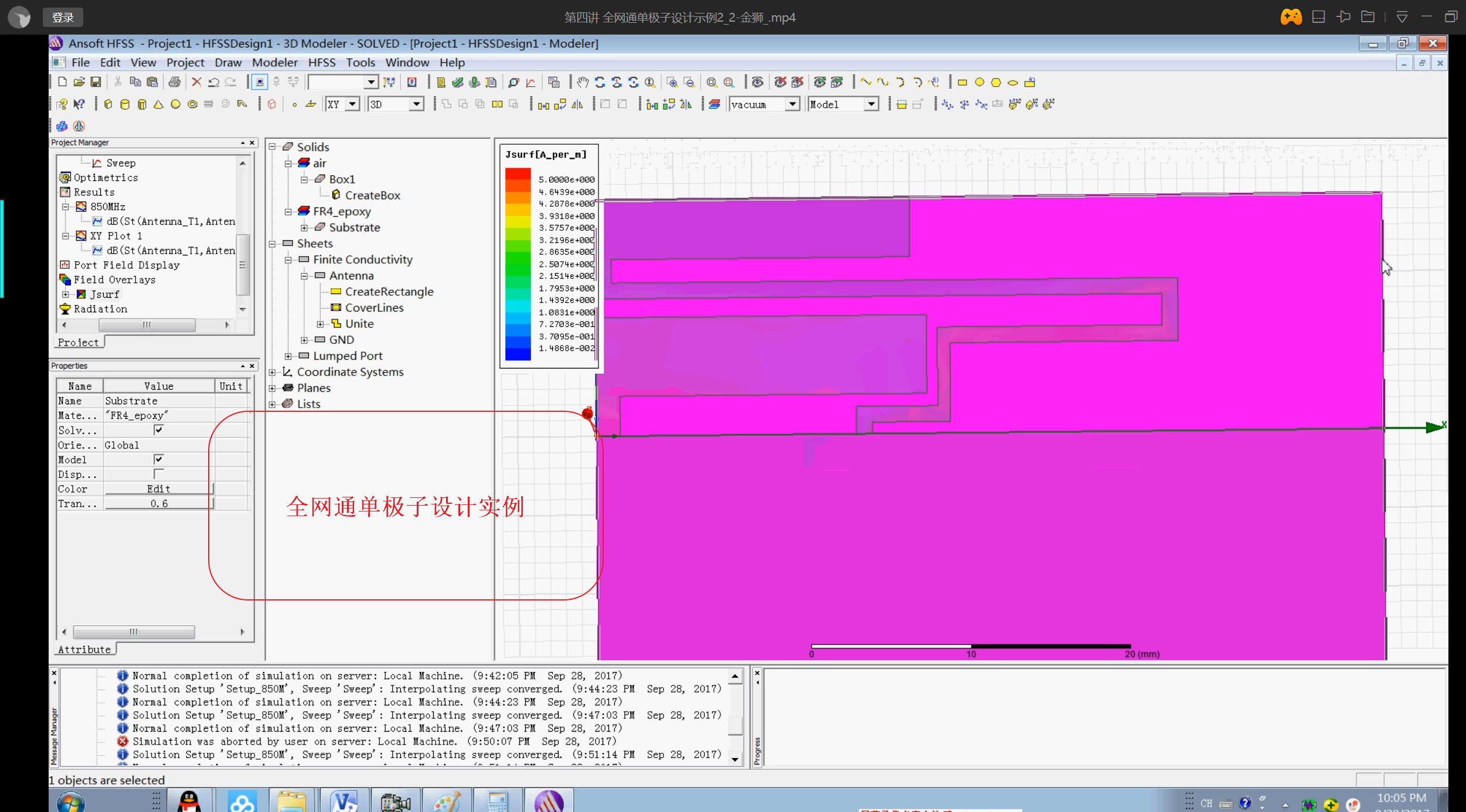Click the Color Edit button
This screenshot has height=812, width=1466.
pyautogui.click(x=158, y=489)
